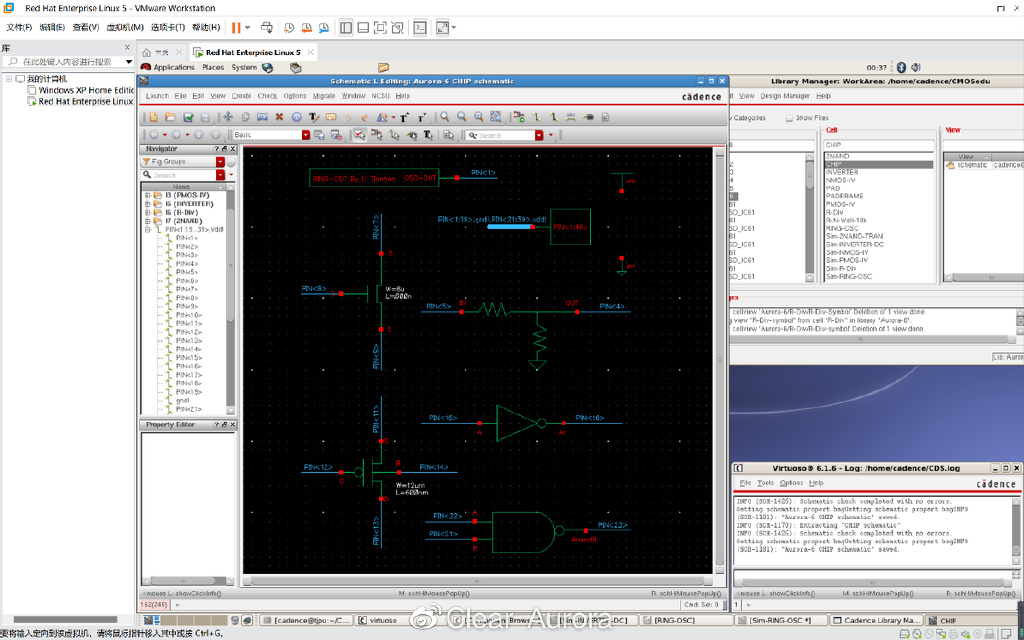Click the Sim-RING-OSC taskbar button
This screenshot has width=1024, height=640.
point(782,620)
